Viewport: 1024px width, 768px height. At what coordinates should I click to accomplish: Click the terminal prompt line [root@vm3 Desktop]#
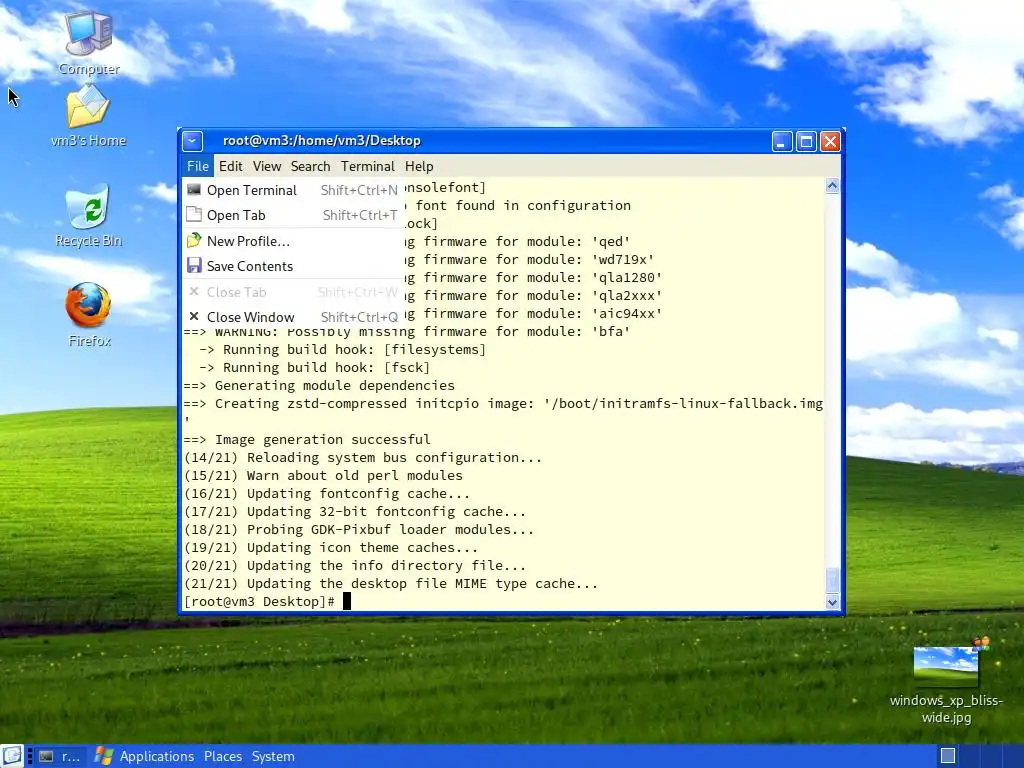[x=259, y=601]
